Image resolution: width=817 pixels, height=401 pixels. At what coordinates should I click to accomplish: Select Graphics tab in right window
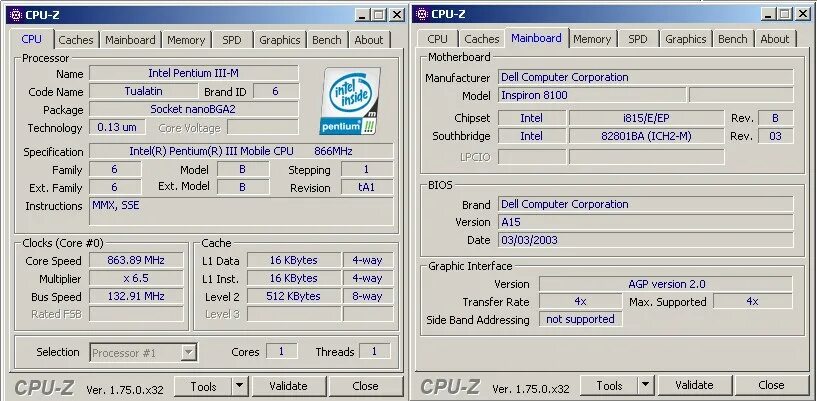click(x=686, y=39)
